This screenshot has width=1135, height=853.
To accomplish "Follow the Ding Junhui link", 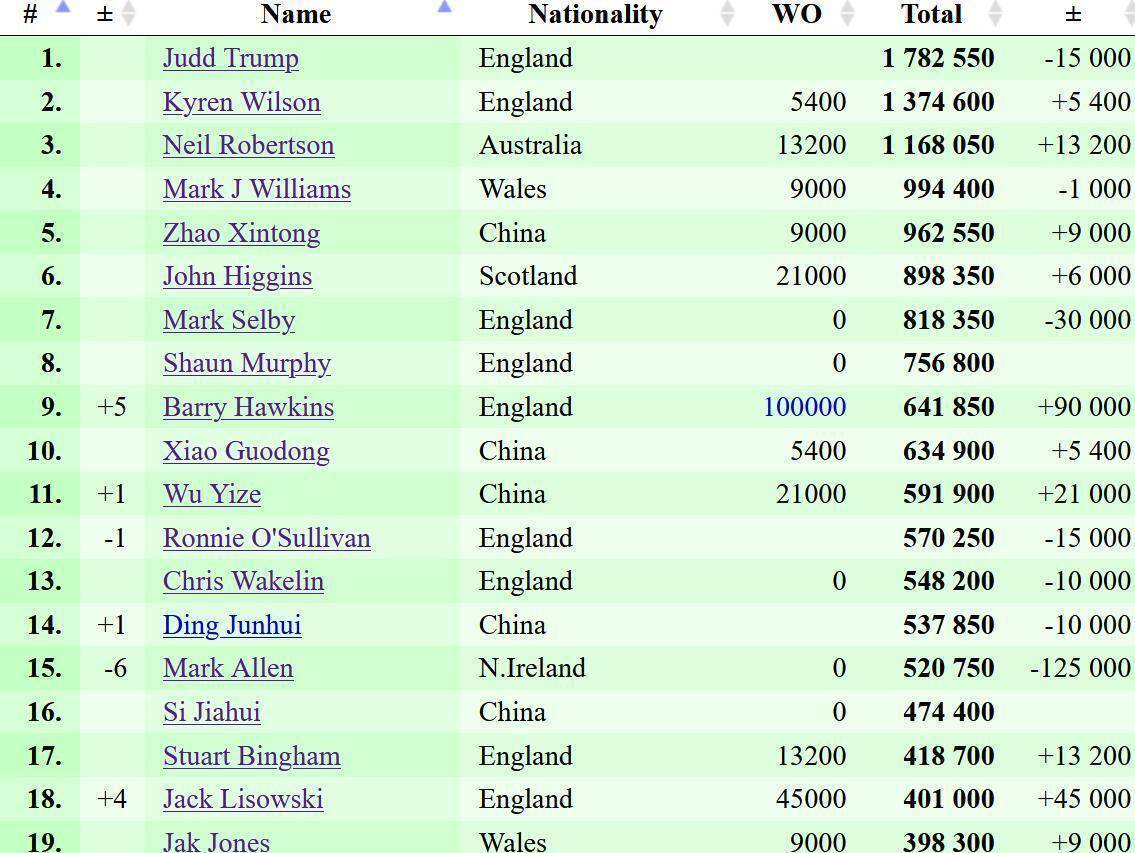I will coord(232,625).
